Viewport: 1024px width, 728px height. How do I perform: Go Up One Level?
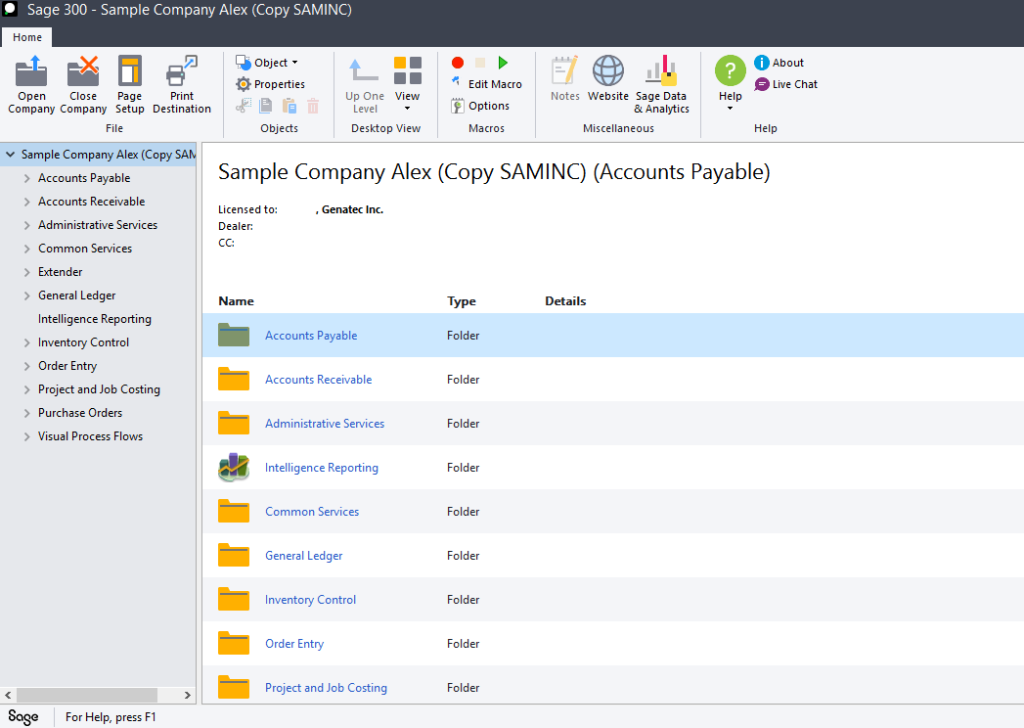click(x=364, y=85)
